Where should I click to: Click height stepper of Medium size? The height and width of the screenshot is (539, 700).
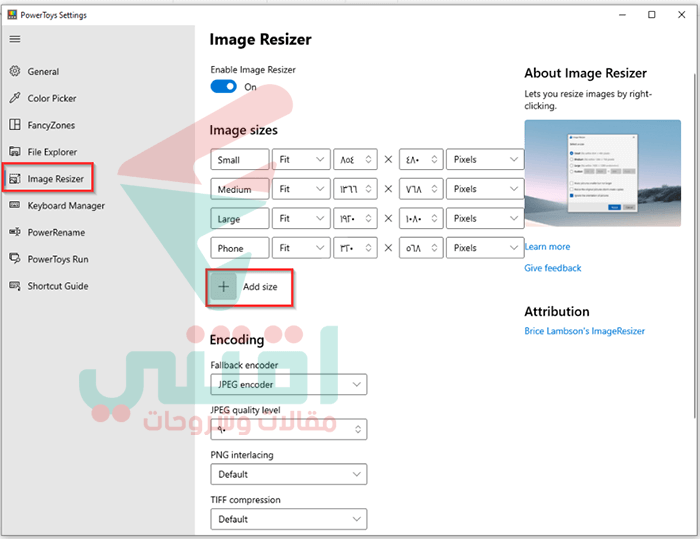(x=434, y=189)
